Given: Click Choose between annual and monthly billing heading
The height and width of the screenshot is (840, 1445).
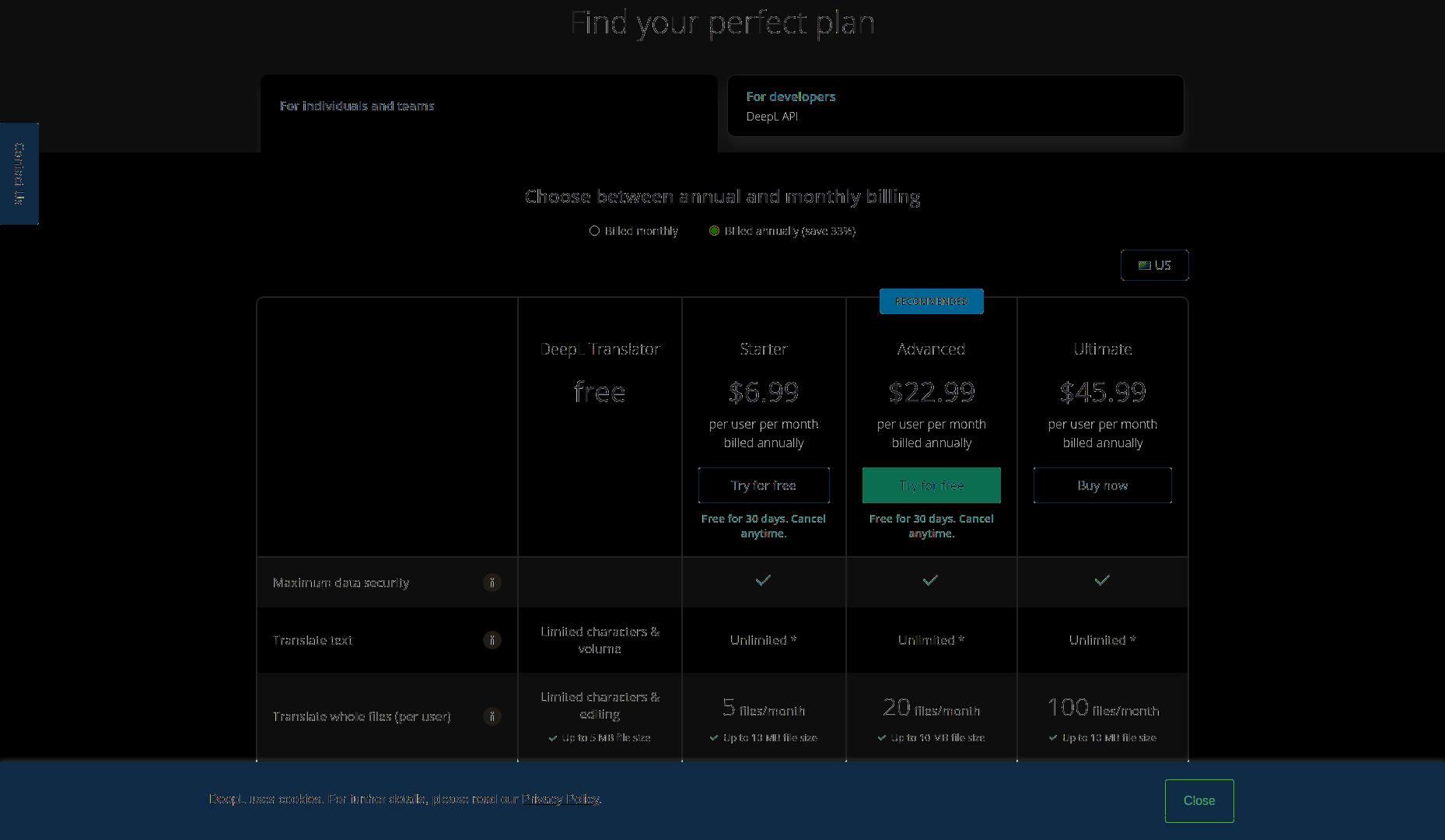Looking at the screenshot, I should [x=722, y=197].
